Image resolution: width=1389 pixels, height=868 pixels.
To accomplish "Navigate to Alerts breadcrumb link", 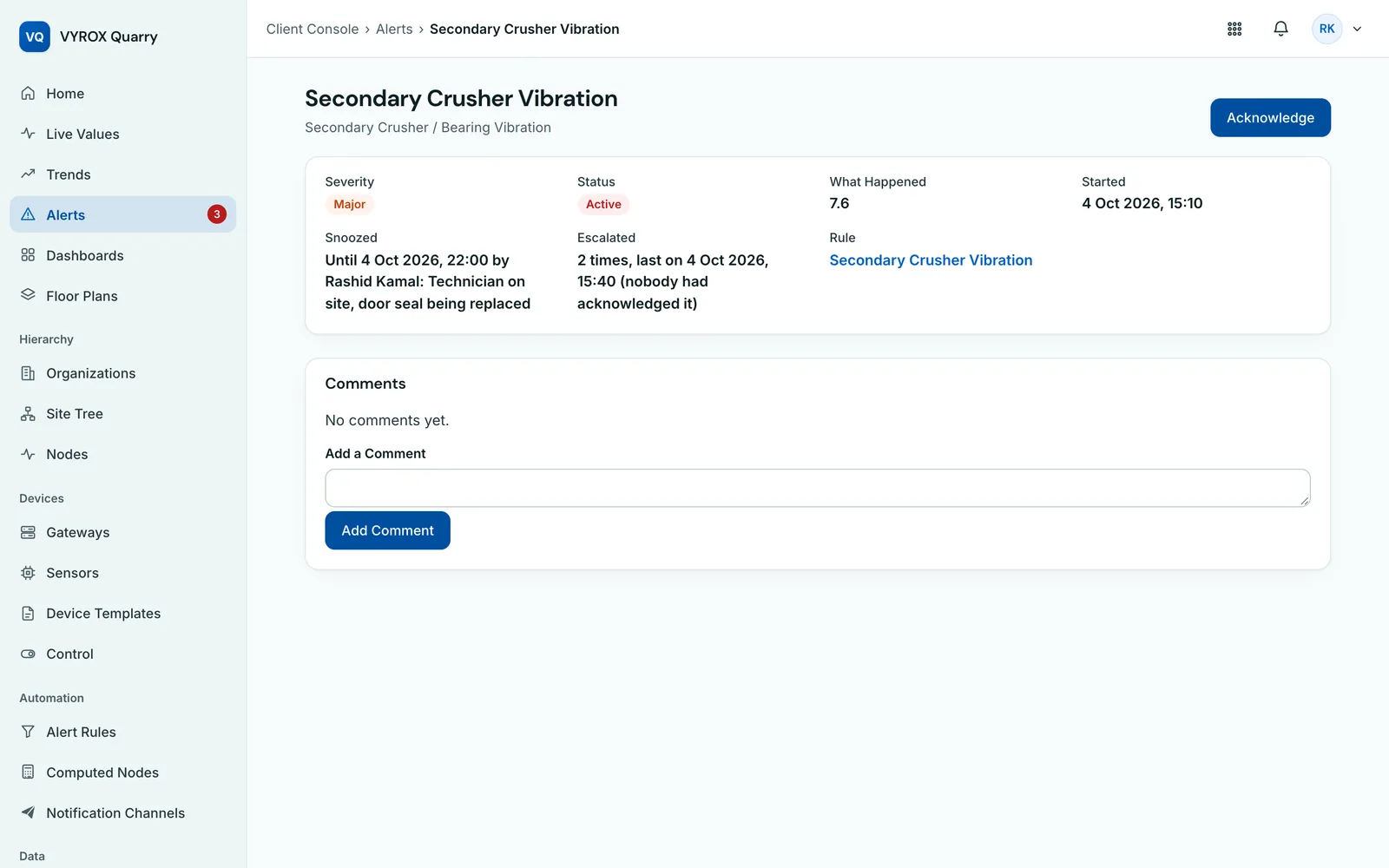I will (394, 29).
